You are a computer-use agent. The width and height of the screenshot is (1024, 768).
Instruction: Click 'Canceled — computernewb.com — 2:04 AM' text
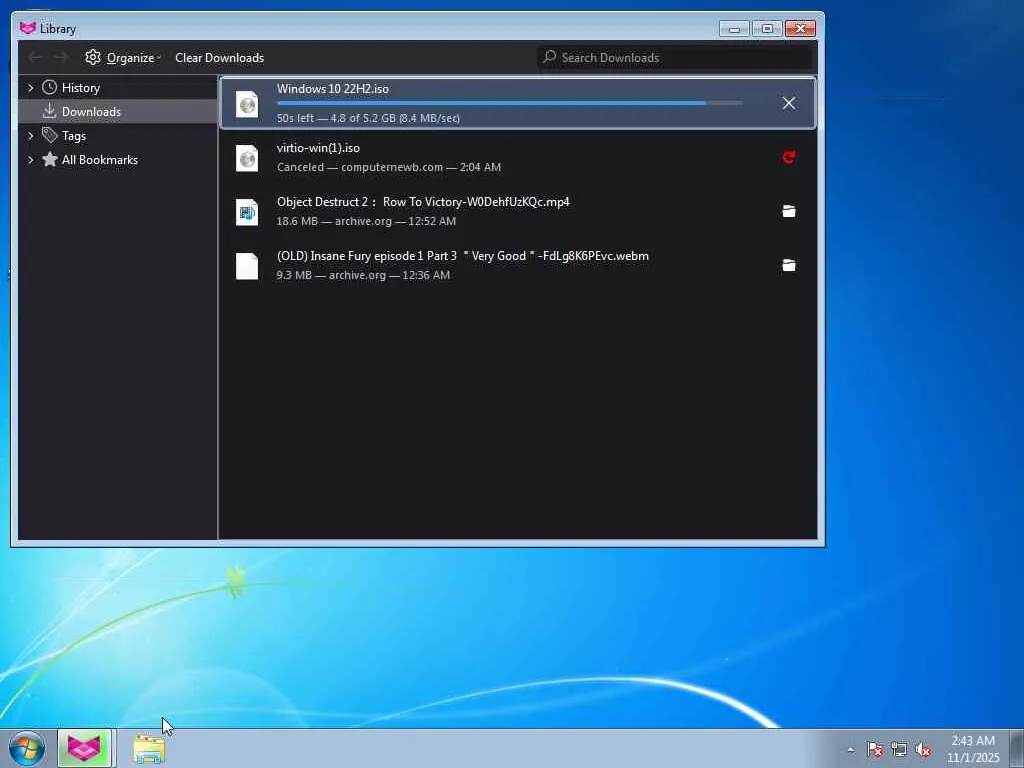[x=389, y=167]
